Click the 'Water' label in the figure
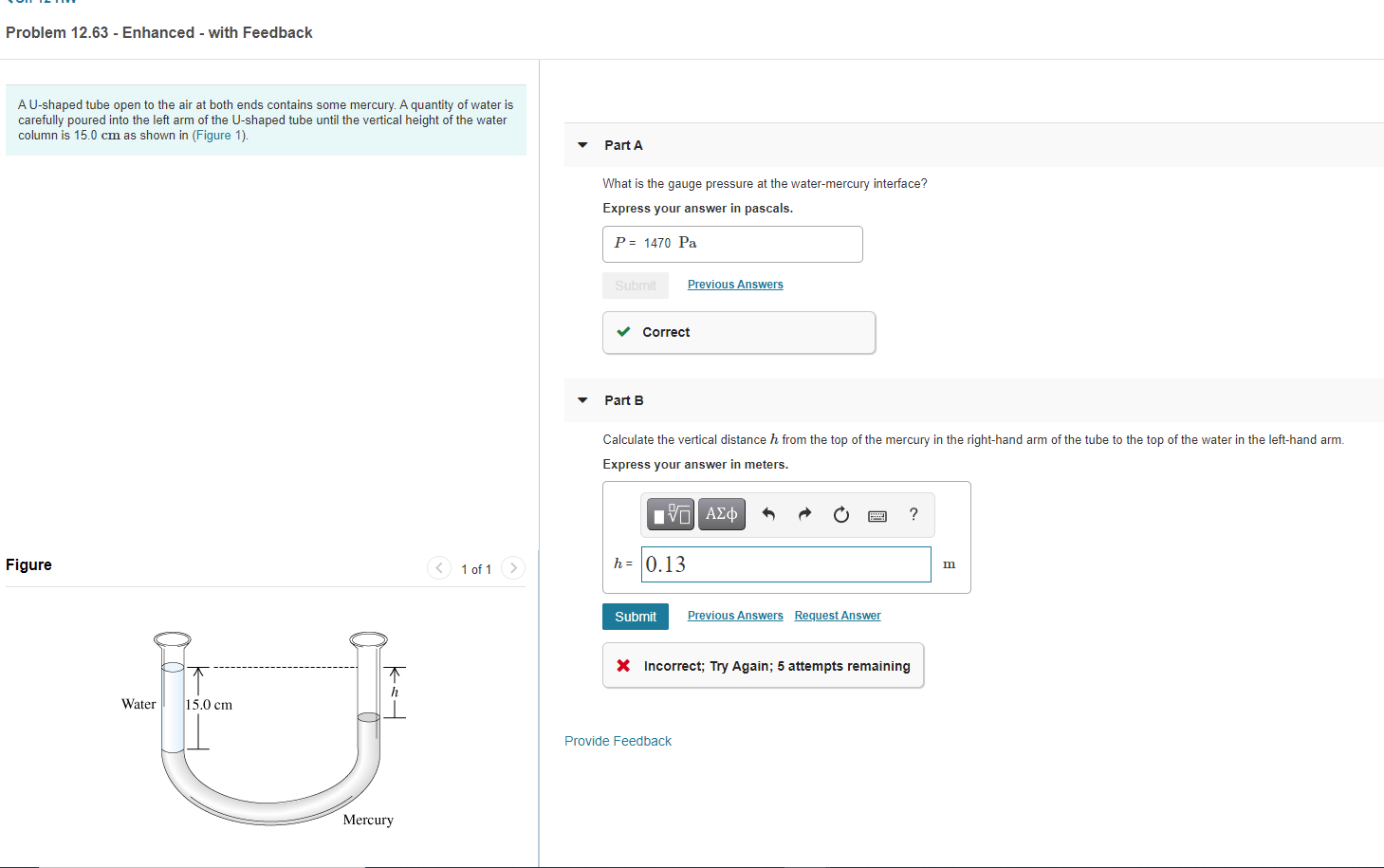The height and width of the screenshot is (868, 1384). click(138, 704)
